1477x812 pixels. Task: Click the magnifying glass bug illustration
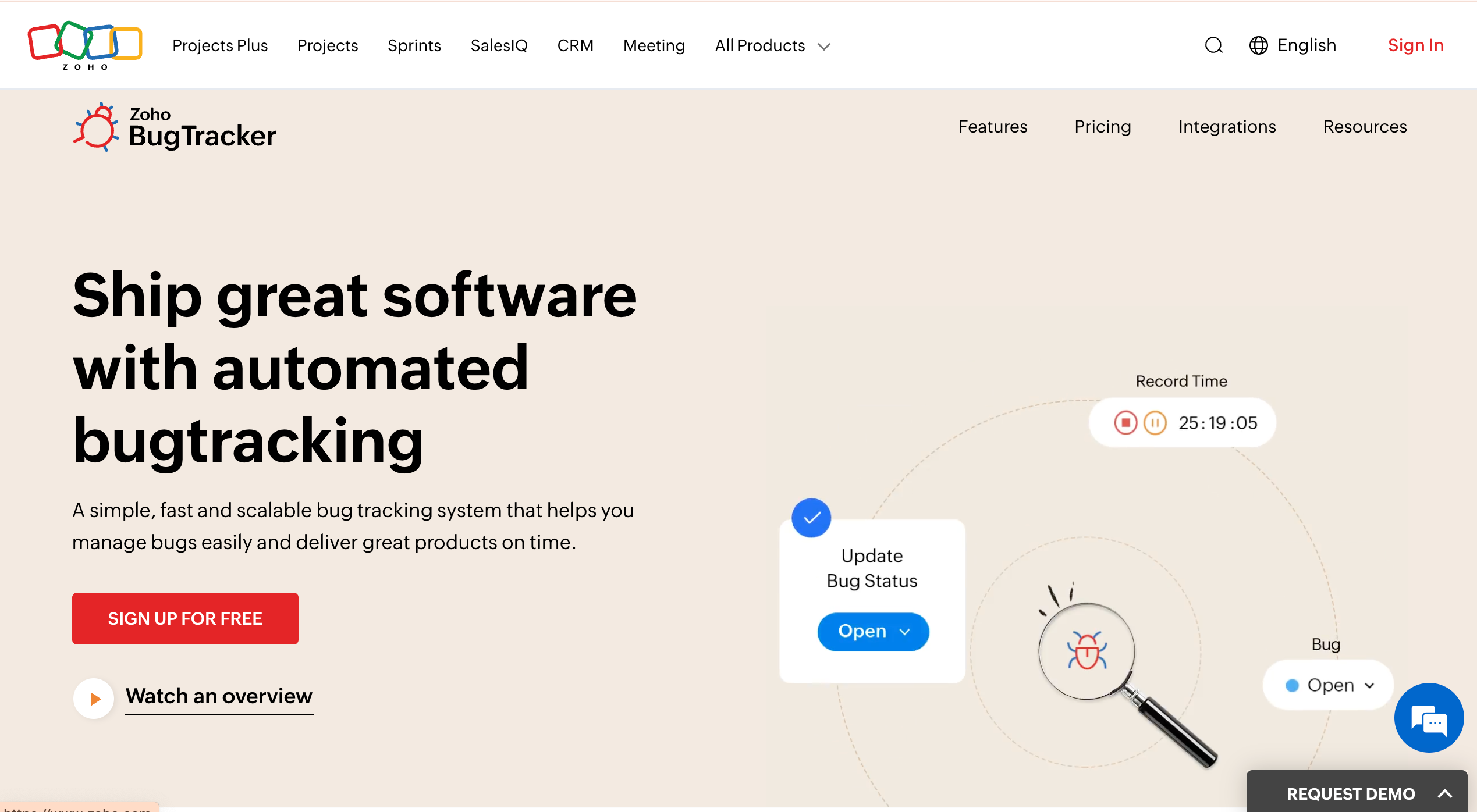click(1087, 651)
